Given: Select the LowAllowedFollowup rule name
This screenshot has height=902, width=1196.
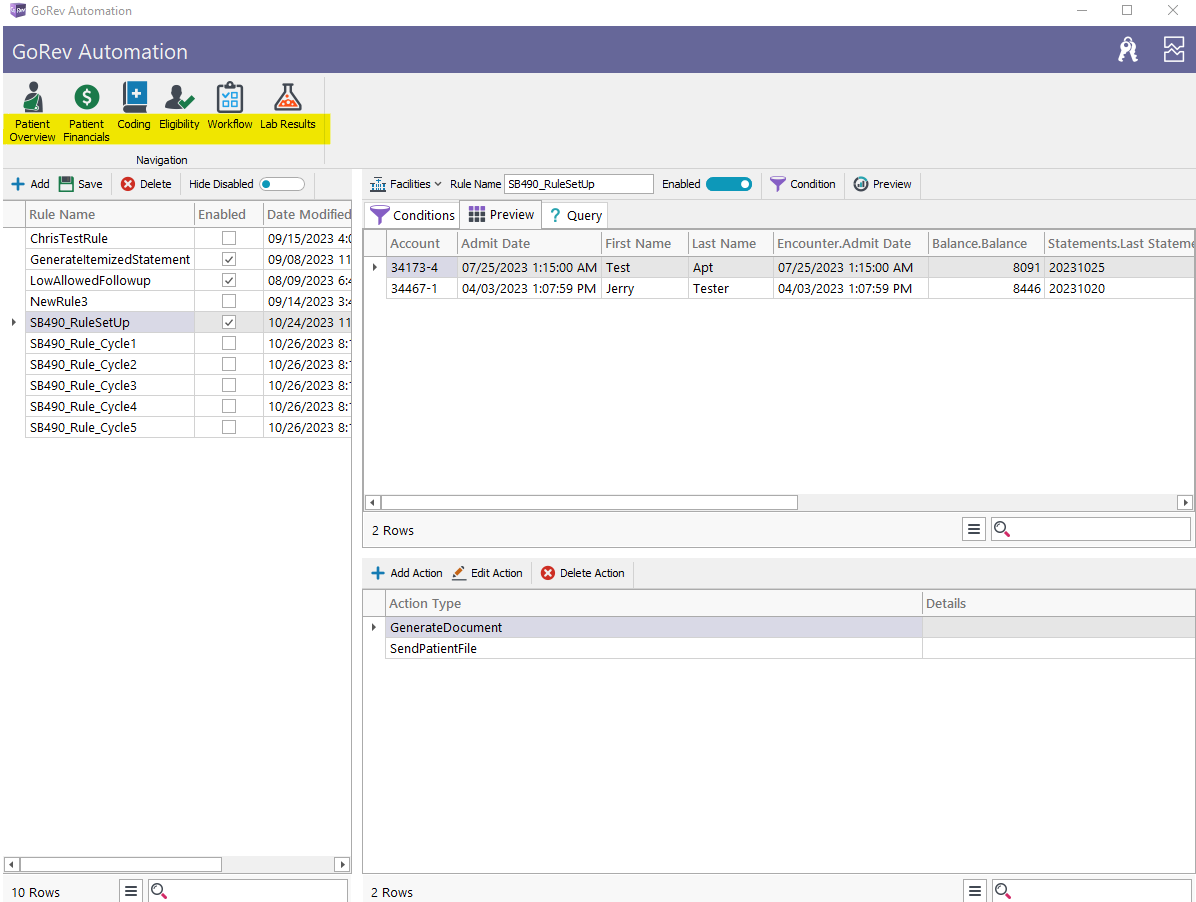Looking at the screenshot, I should click(90, 281).
